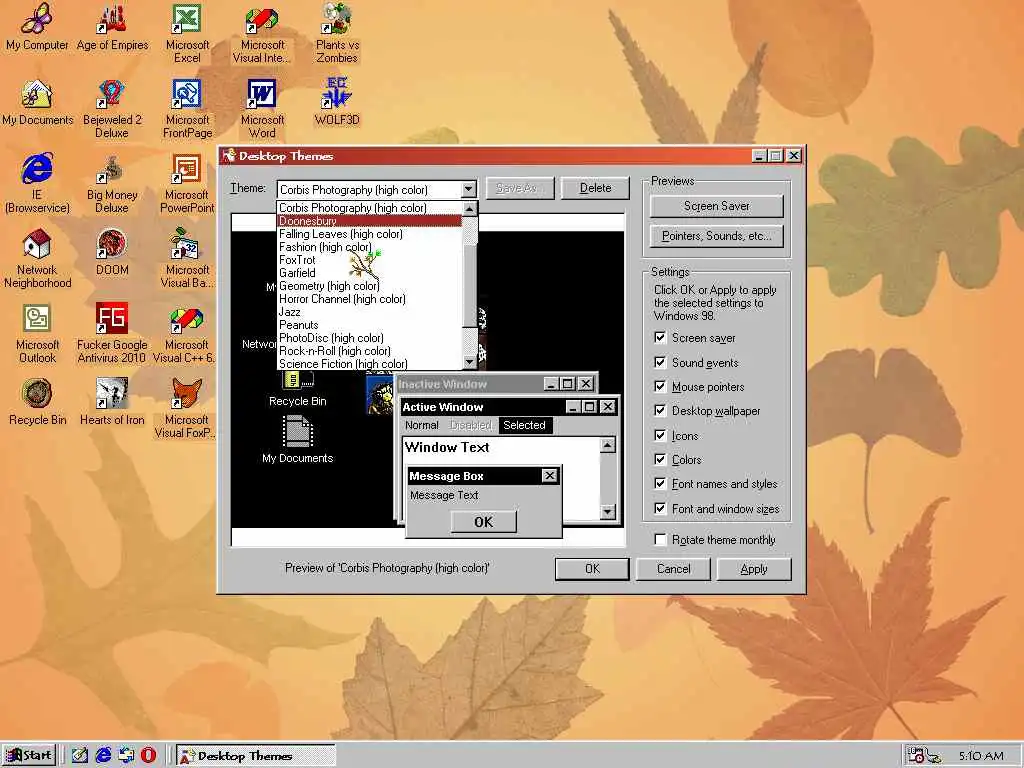Click the Show Desktop quick launch icon
This screenshot has width=1024, height=768.
(x=80, y=755)
